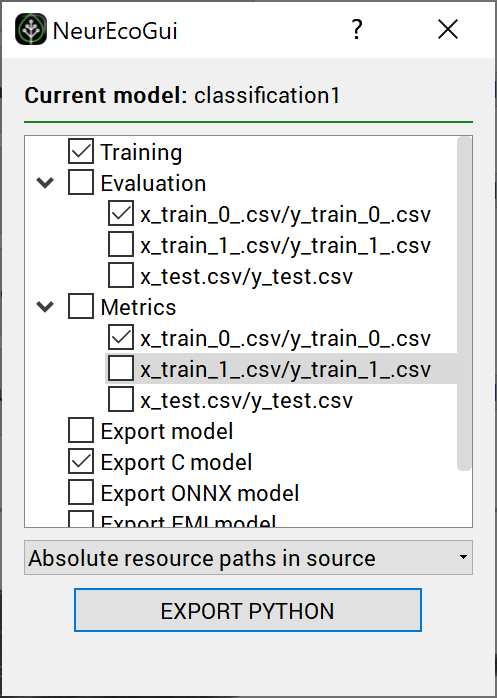Click the vertical scrollbar of the list
The width and height of the screenshot is (497, 698).
(x=464, y=304)
